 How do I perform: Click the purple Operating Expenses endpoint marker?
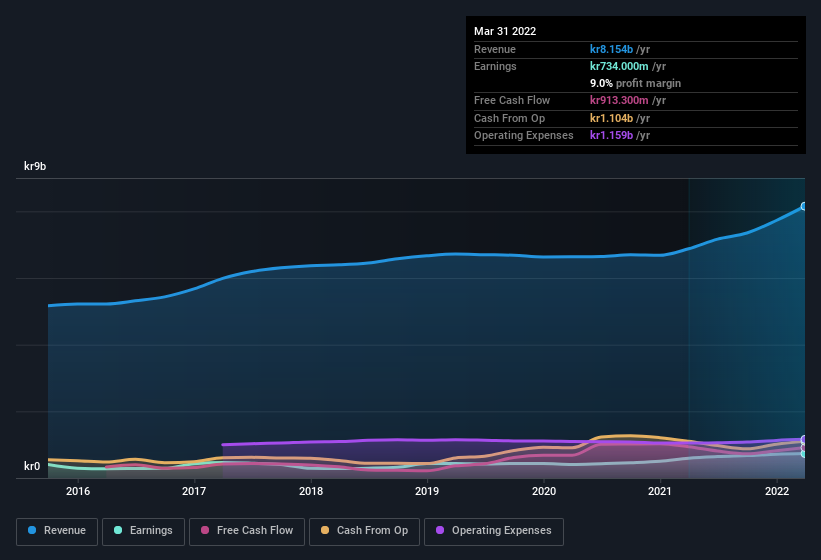pos(803,440)
